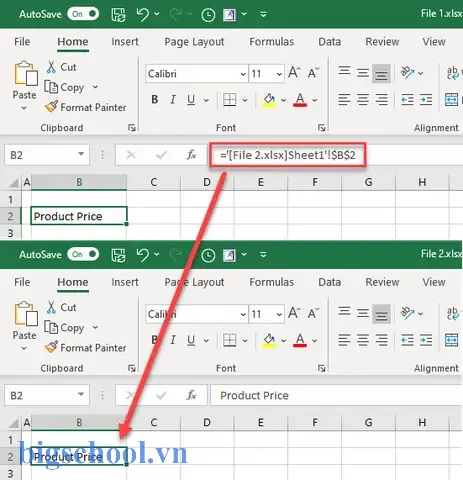This screenshot has width=463, height=480.
Task: Decrease indent in File 1
Action: 407,100
